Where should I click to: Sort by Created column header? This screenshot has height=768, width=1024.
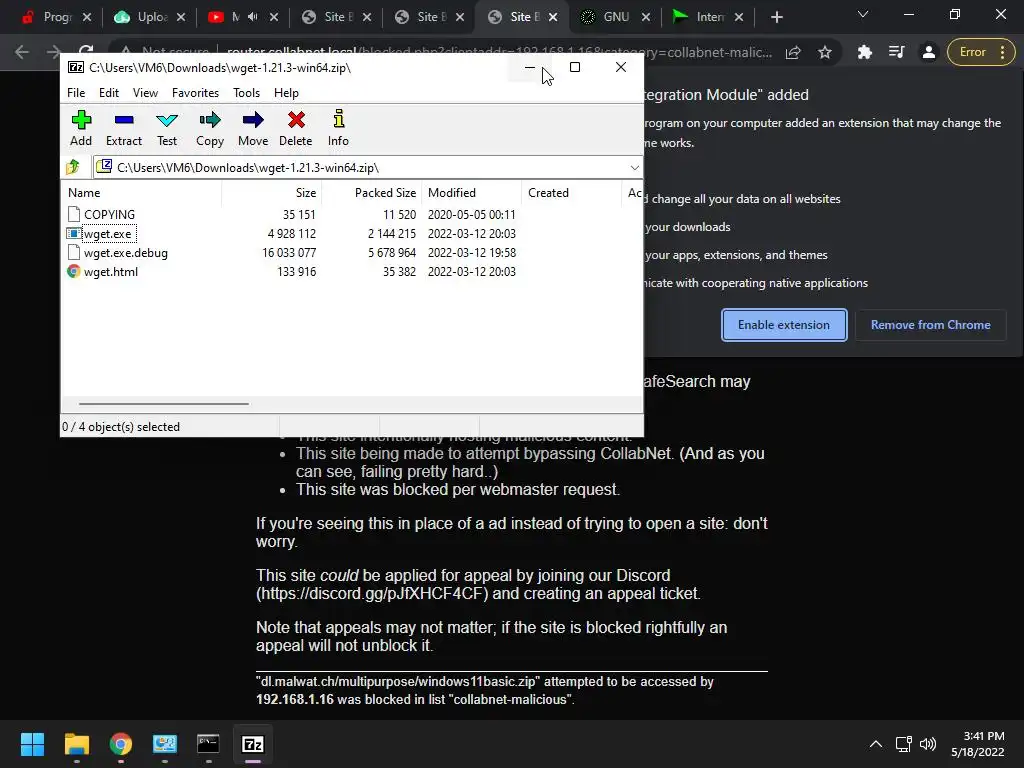tap(571, 193)
